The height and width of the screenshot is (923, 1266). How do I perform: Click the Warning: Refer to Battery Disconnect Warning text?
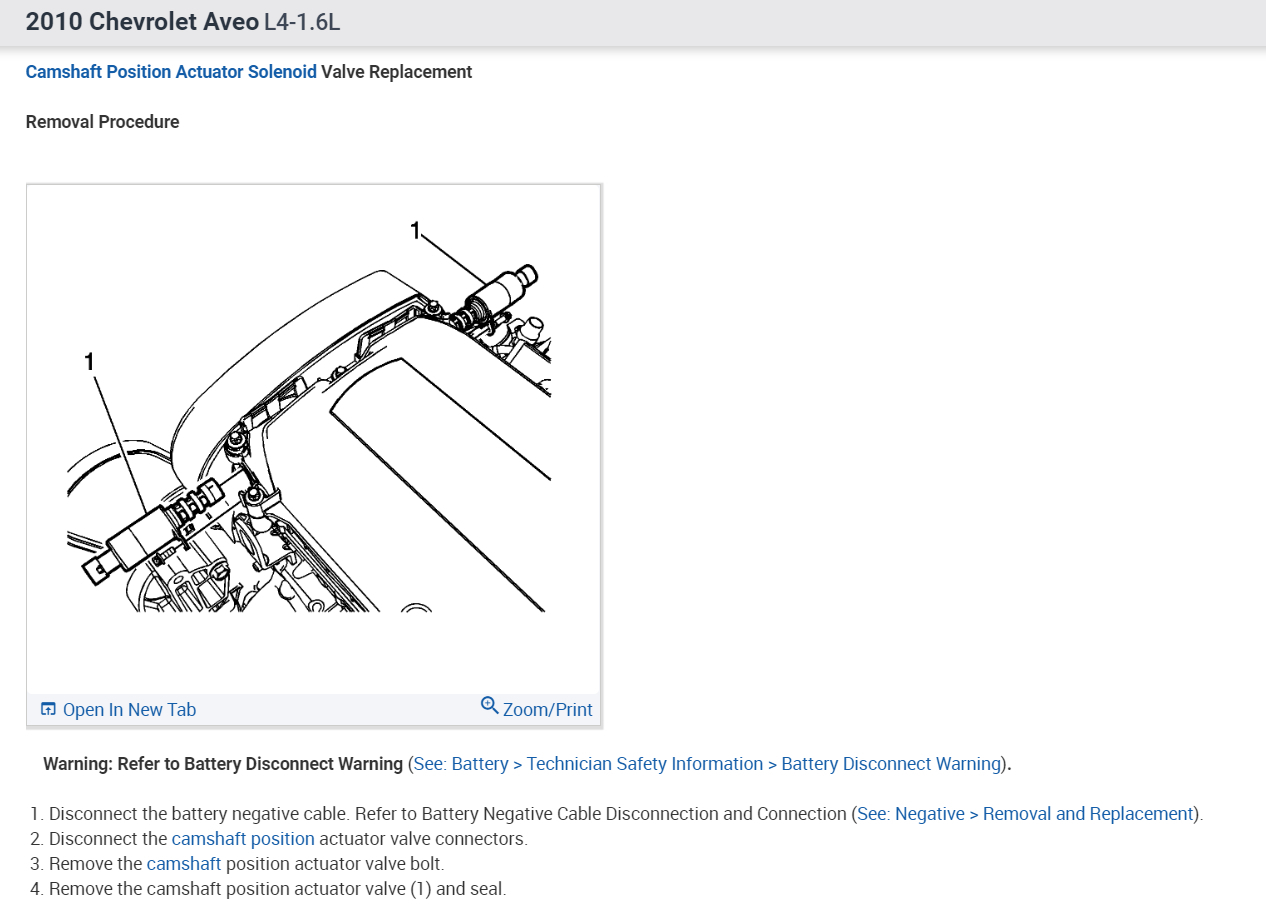pos(223,764)
